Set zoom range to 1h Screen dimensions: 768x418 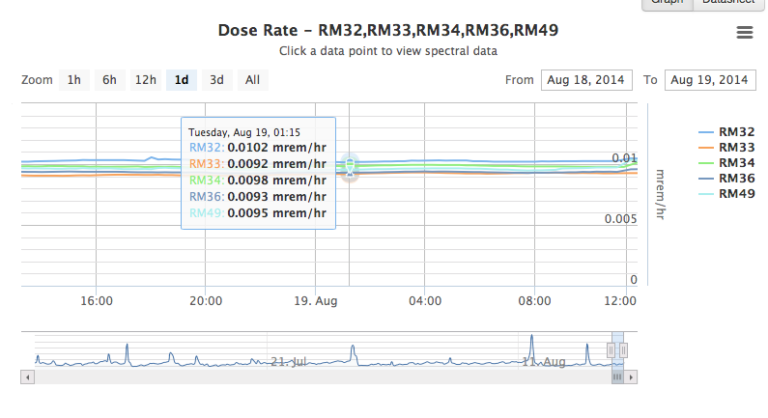click(x=73, y=80)
